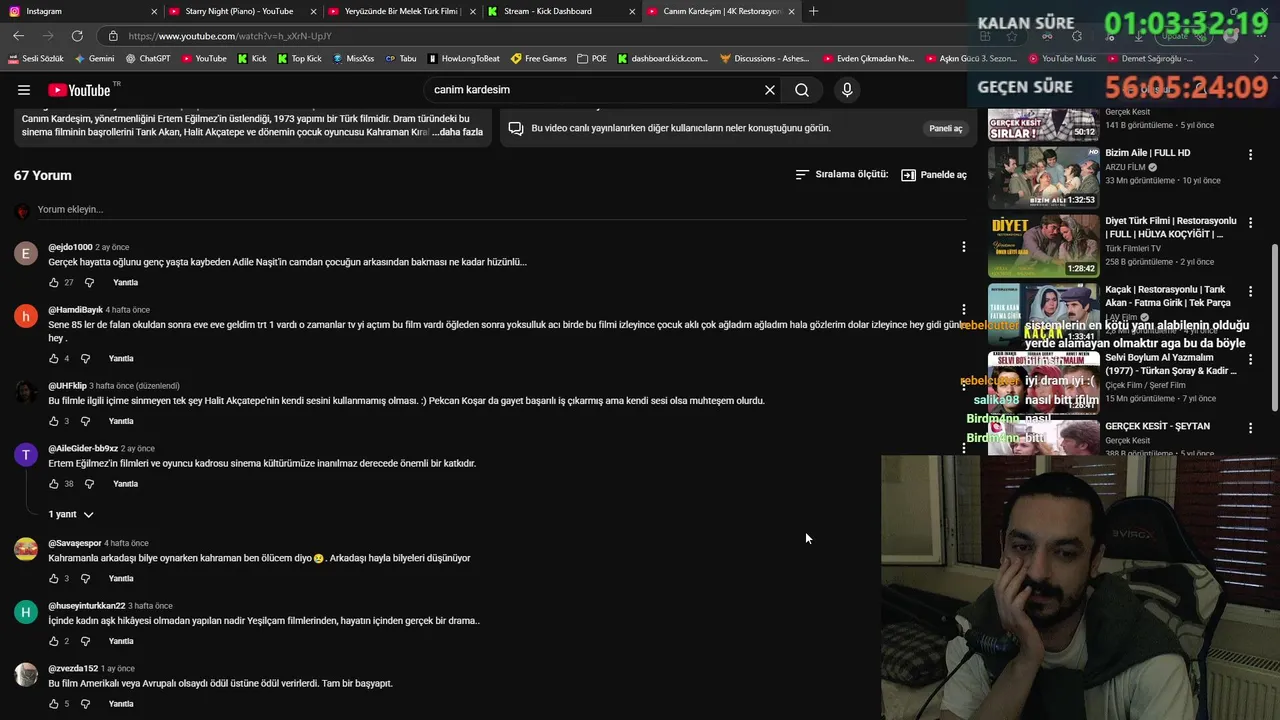The width and height of the screenshot is (1280, 720).
Task: Focus the YouTube search input field
Action: 594,90
